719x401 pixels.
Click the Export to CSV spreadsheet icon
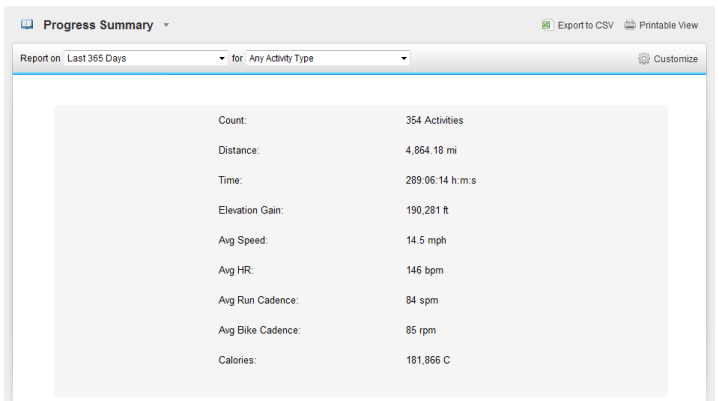[546, 25]
